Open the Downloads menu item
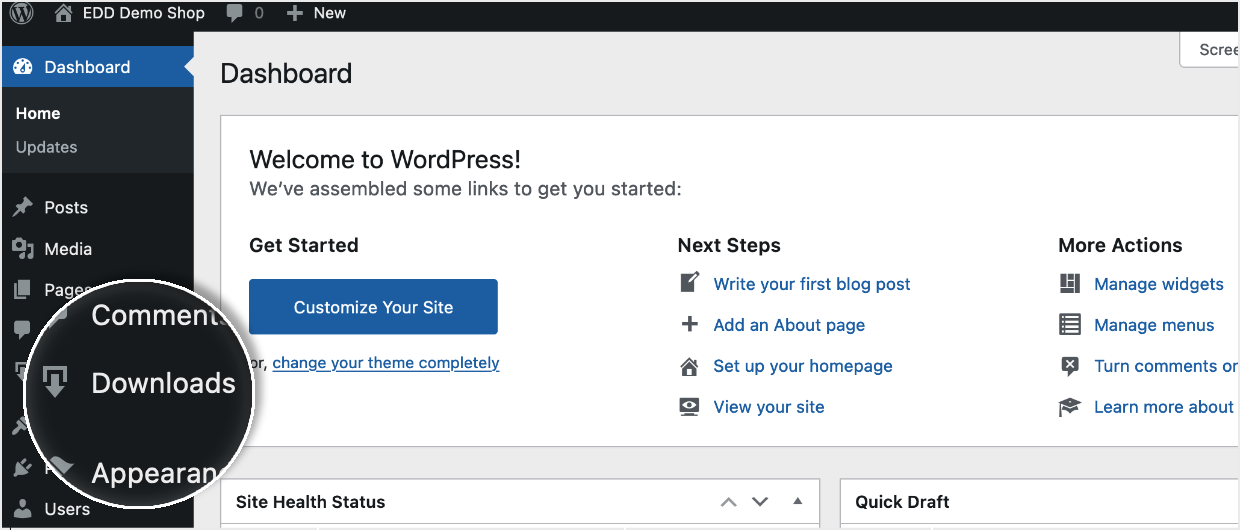The image size is (1240, 530). click(162, 383)
